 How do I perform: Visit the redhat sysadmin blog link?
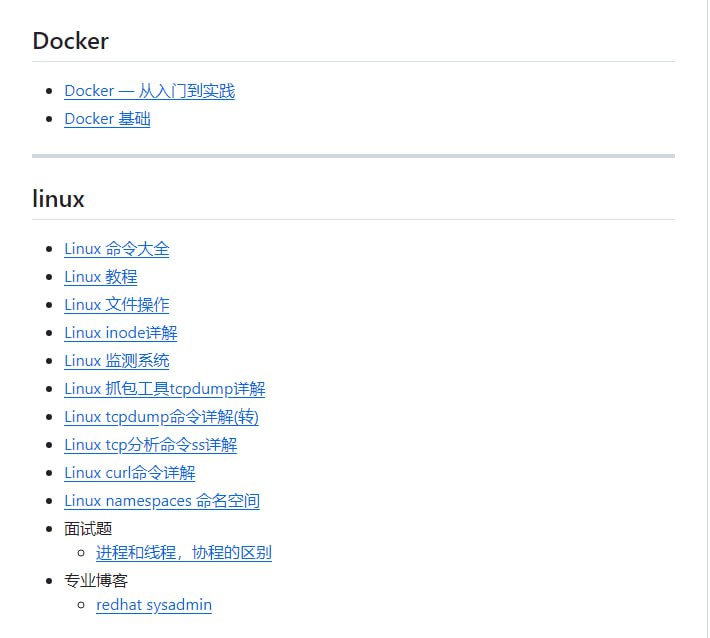(153, 605)
